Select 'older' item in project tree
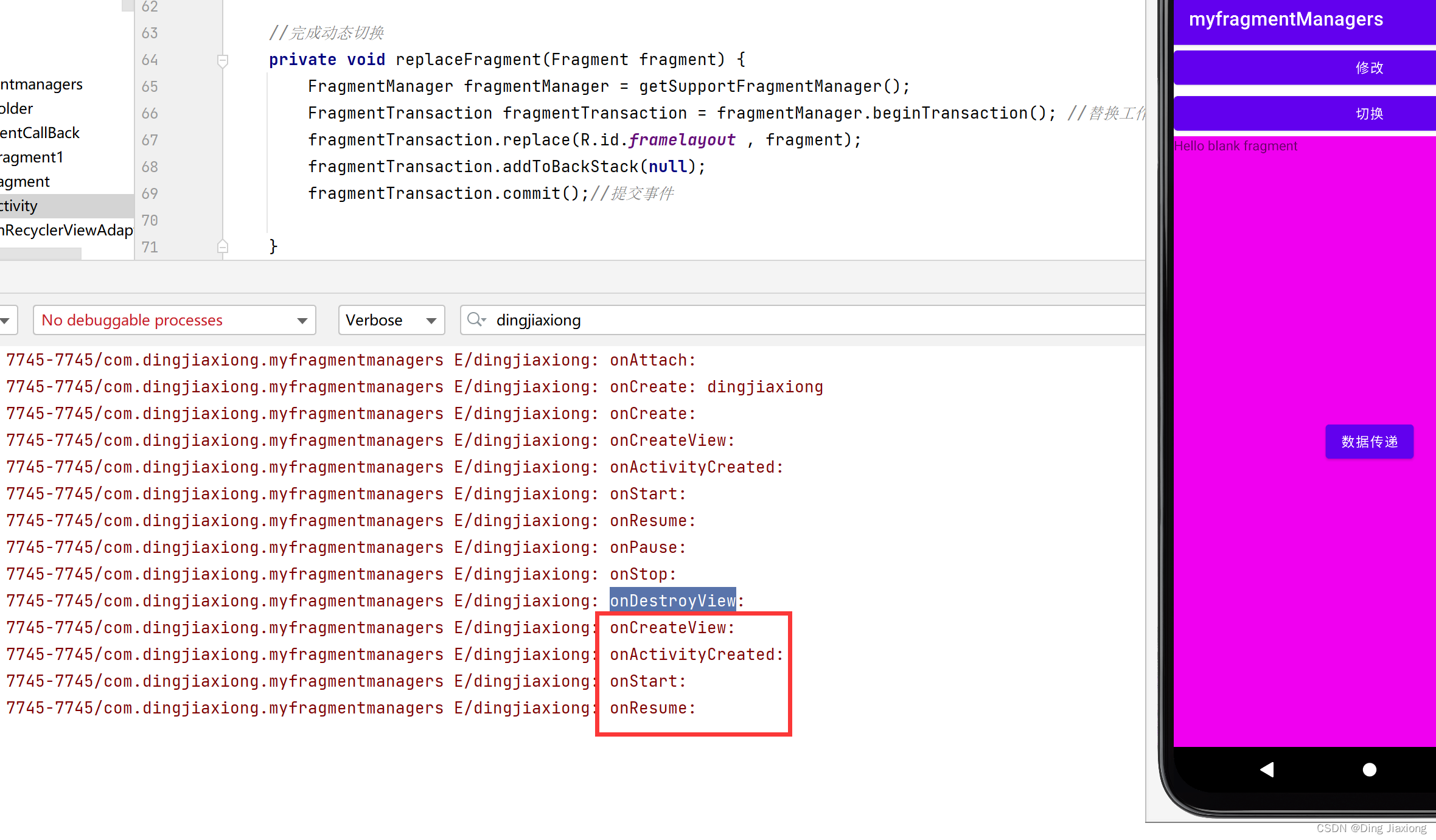Image resolution: width=1436 pixels, height=840 pixels. 16,109
